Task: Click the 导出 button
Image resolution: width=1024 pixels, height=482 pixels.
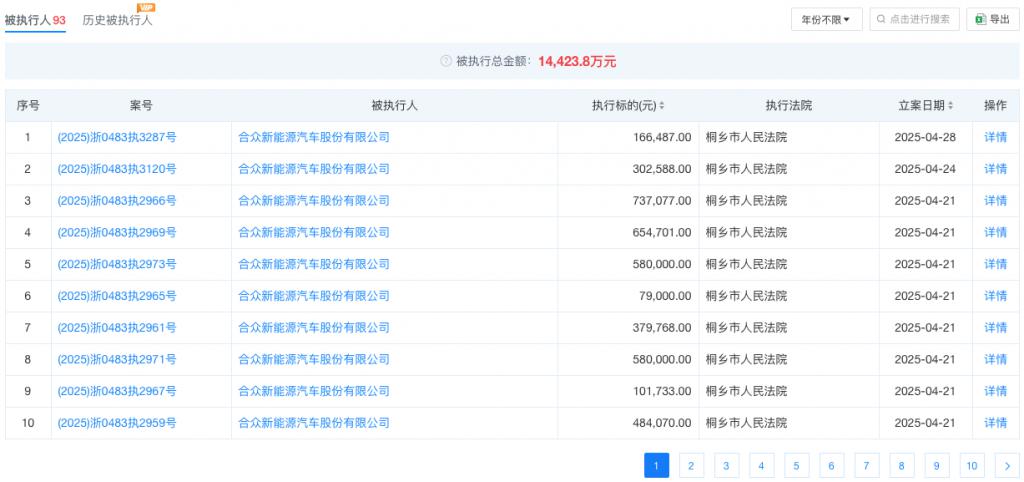Action: click(x=993, y=20)
